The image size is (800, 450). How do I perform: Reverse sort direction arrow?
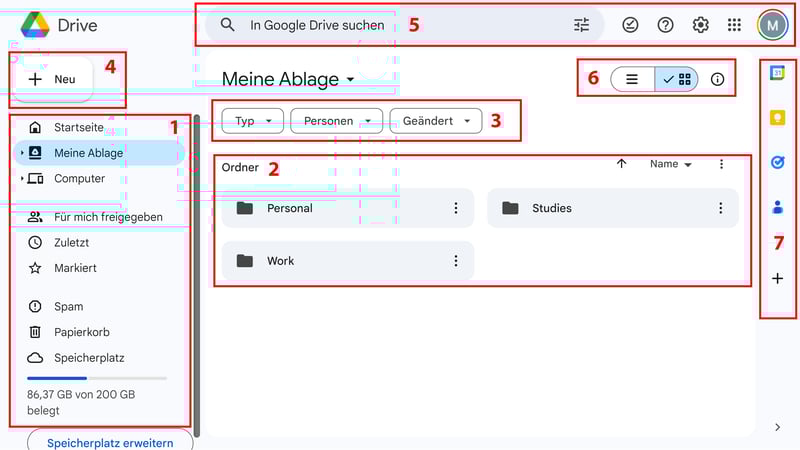[621, 164]
